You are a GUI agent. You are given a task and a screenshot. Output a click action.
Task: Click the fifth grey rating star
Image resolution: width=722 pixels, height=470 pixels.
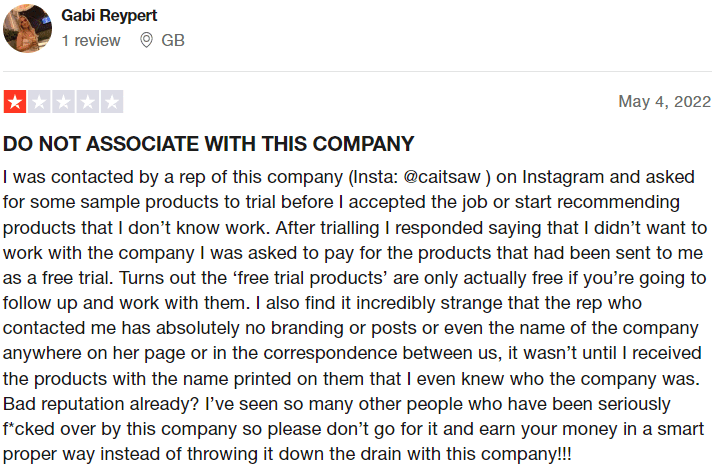click(112, 102)
